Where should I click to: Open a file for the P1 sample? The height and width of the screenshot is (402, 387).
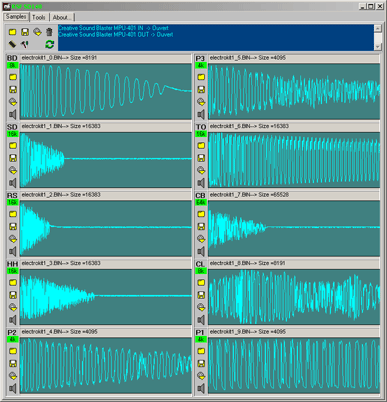[x=201, y=351]
